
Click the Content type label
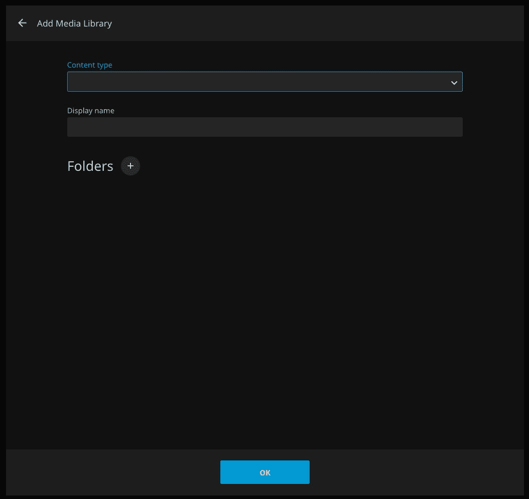click(89, 65)
